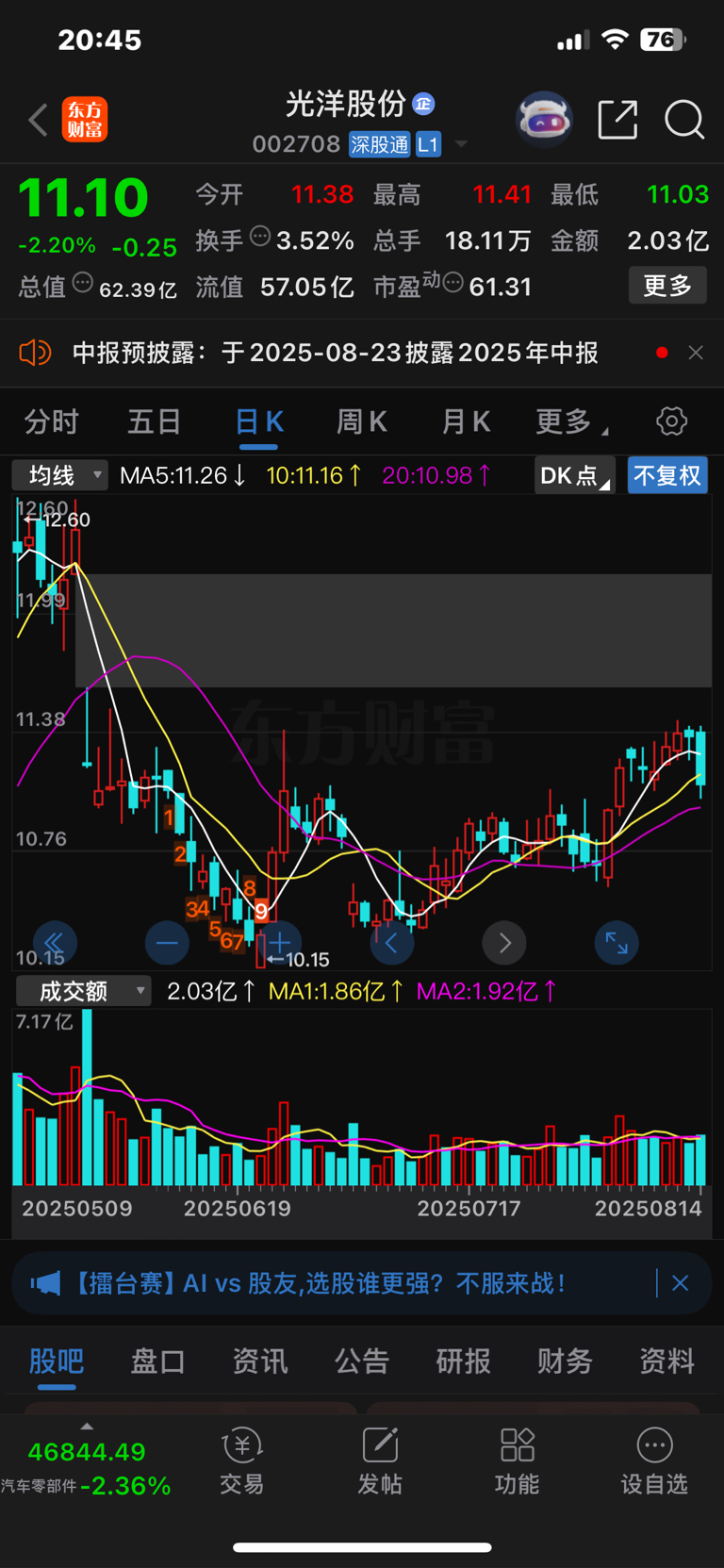Open the 成交额 sub-indicator dropdown
Screen dimensions: 724x1568
83,991
